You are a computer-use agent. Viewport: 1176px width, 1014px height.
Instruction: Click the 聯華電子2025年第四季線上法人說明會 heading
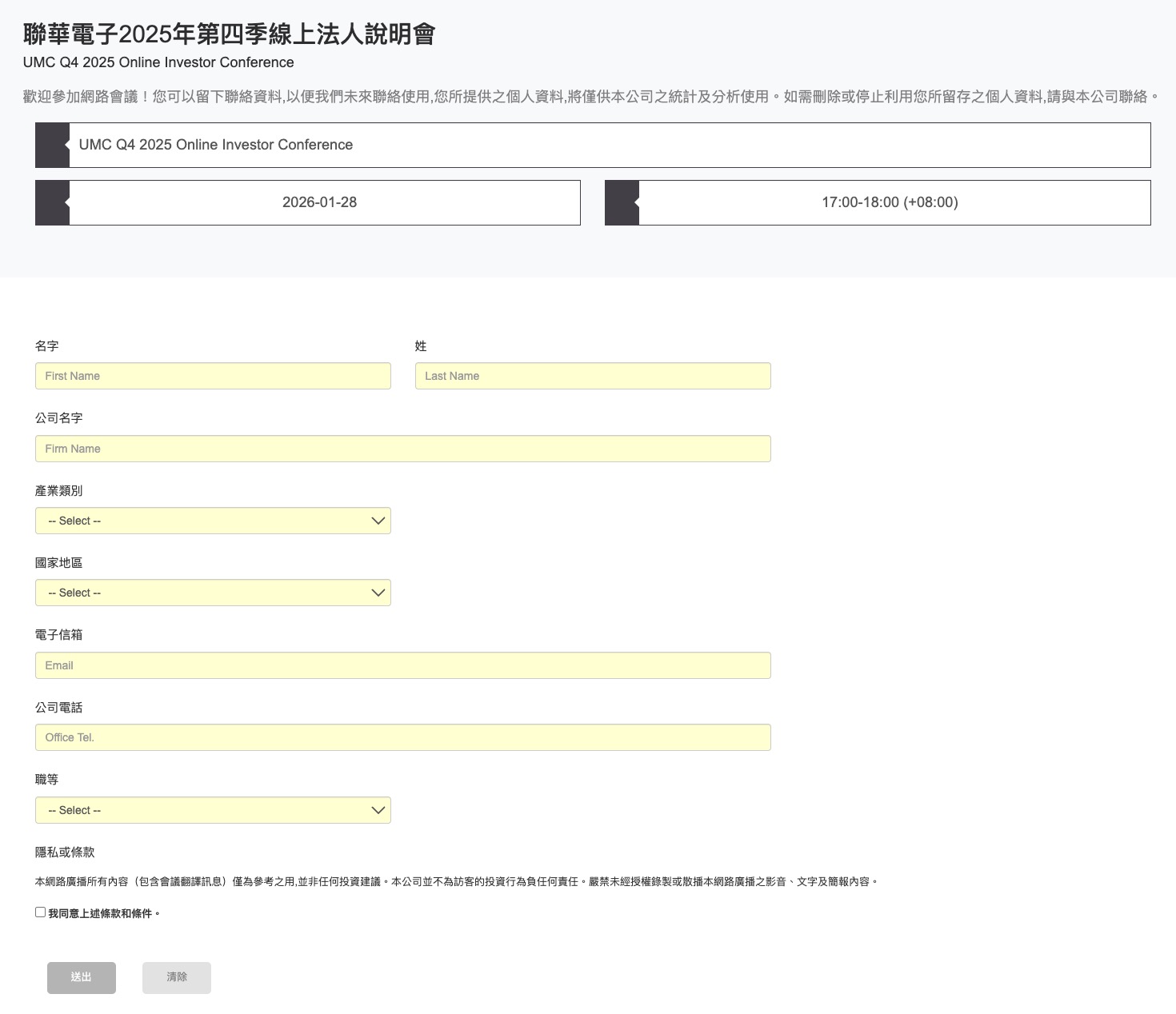229,34
